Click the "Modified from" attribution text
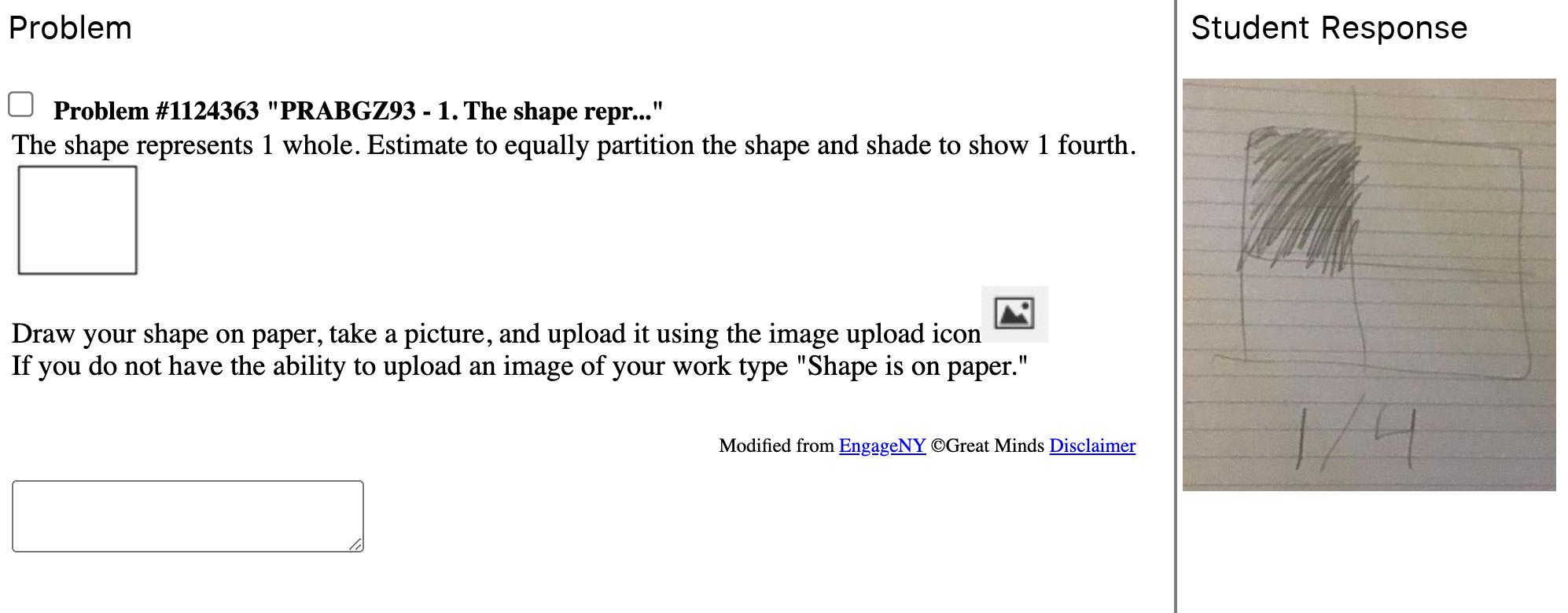Screen dimensions: 1568x613 775,446
